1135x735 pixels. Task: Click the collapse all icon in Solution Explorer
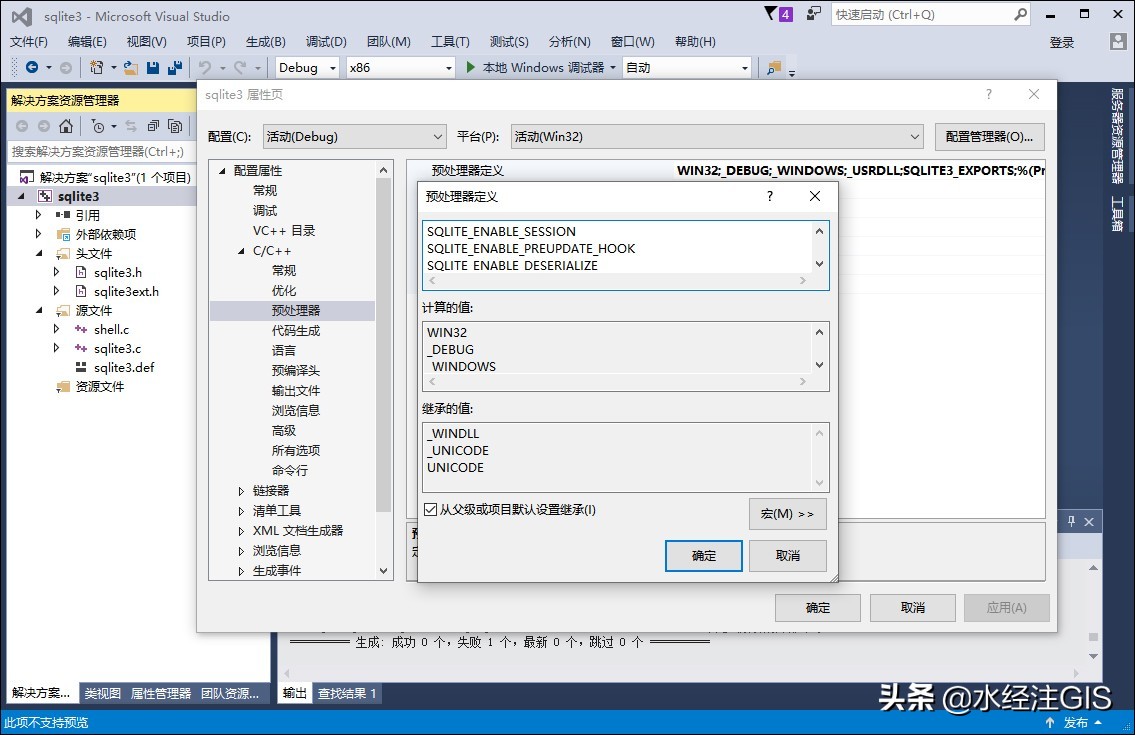click(153, 126)
